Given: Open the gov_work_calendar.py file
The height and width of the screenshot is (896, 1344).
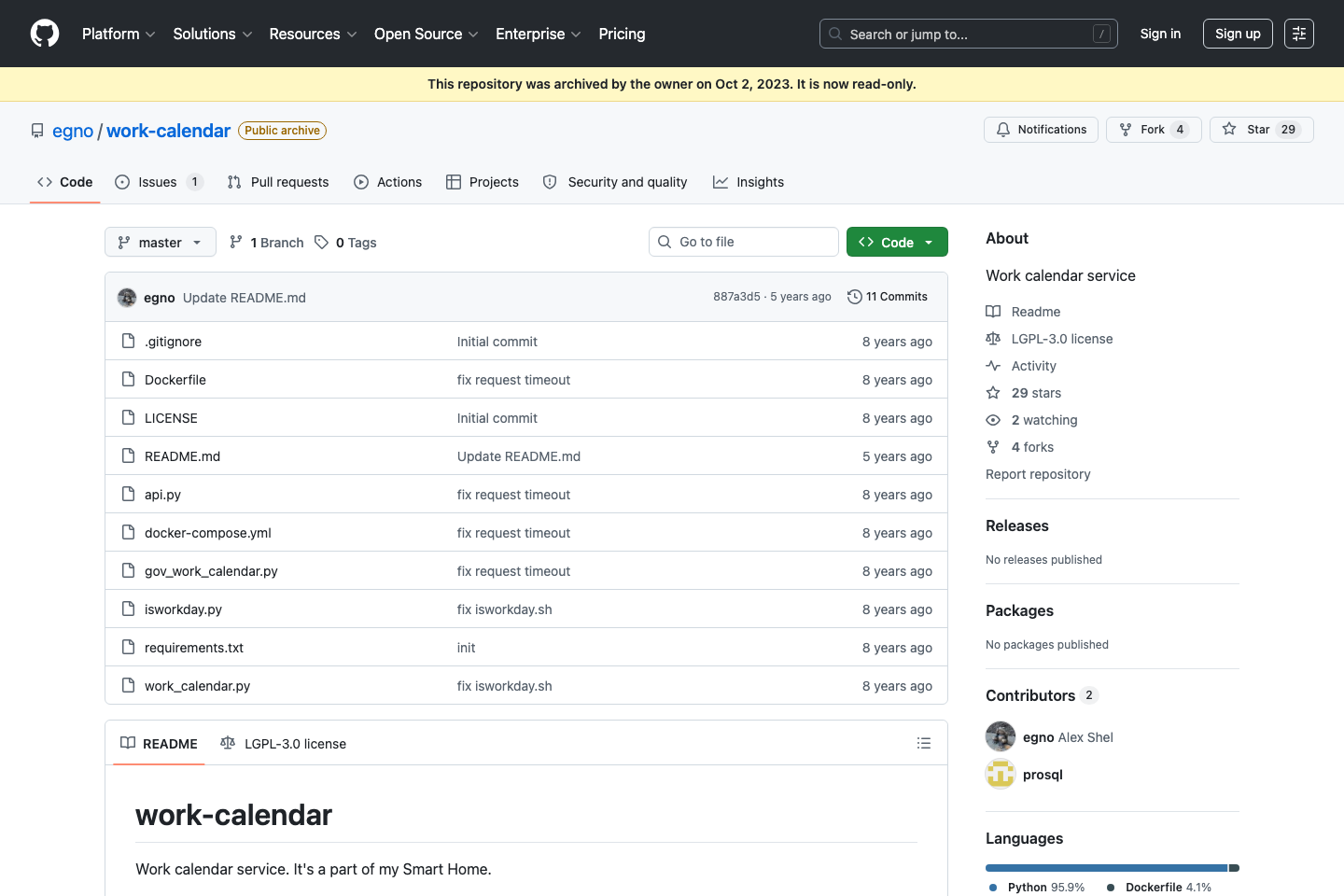Looking at the screenshot, I should point(211,570).
